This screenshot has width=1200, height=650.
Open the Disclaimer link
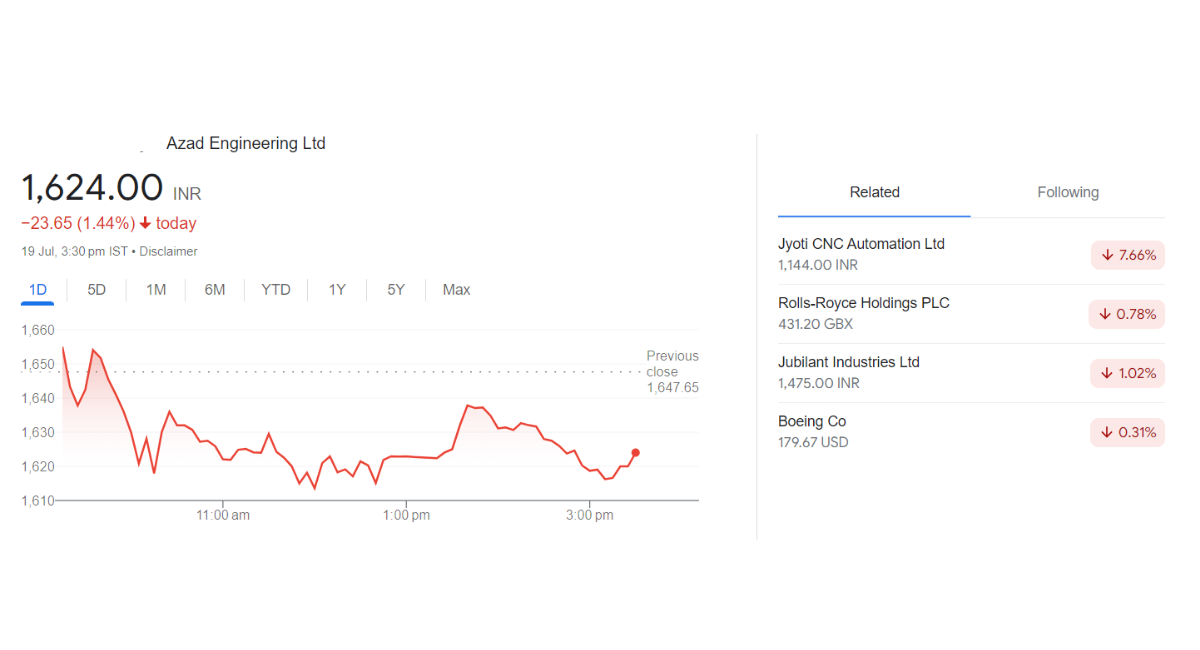point(168,252)
